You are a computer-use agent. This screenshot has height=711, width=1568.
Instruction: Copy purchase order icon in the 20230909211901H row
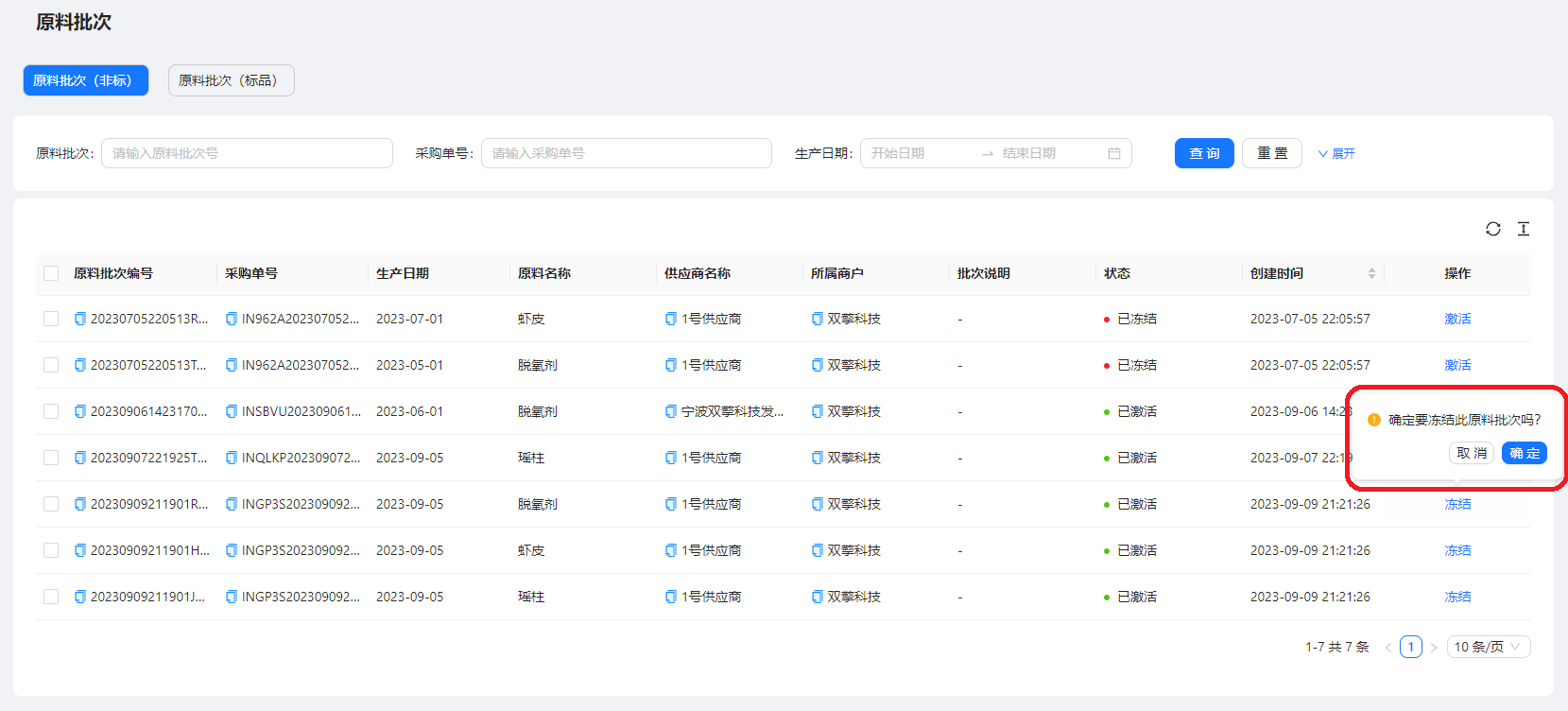pos(232,550)
